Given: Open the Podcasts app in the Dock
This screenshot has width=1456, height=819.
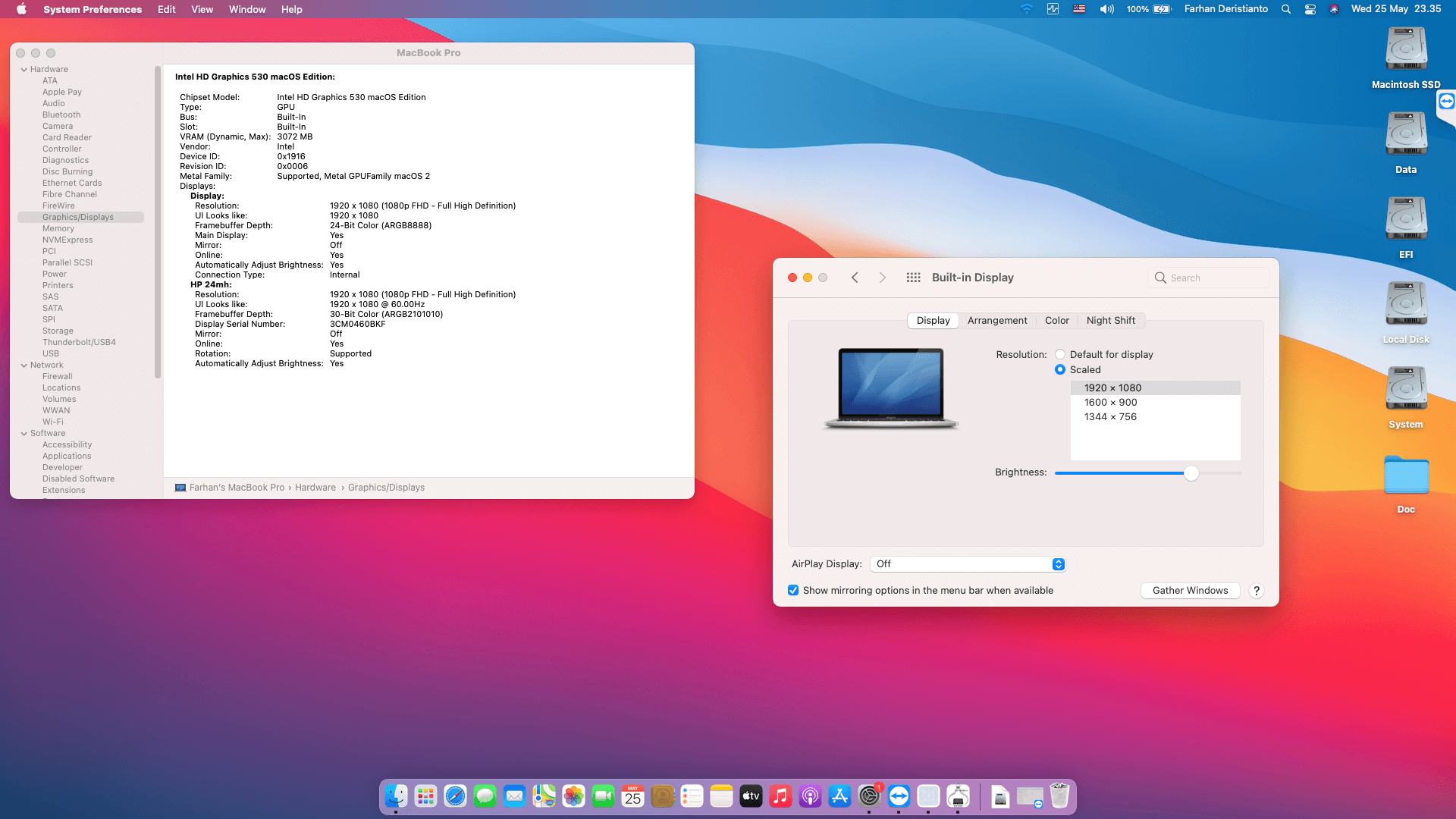Looking at the screenshot, I should pos(811,795).
